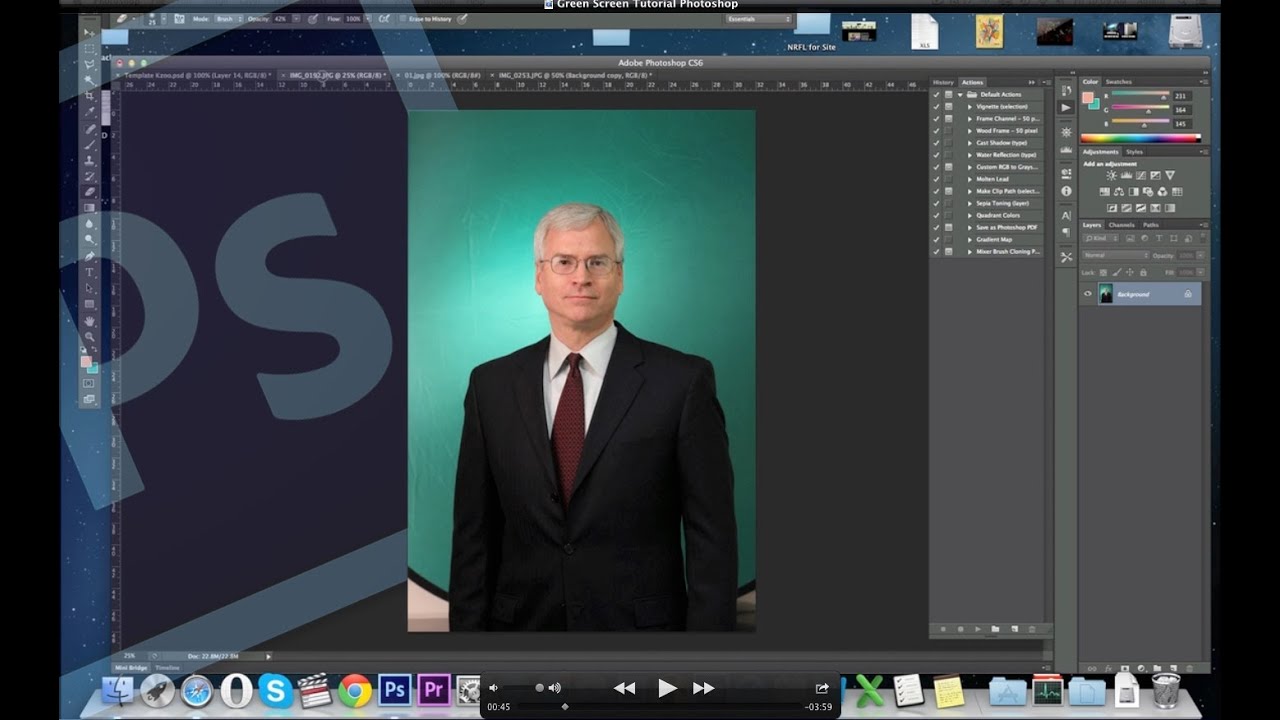The height and width of the screenshot is (720, 1280).
Task: Select the Clone Stamp tool
Action: pos(90,160)
